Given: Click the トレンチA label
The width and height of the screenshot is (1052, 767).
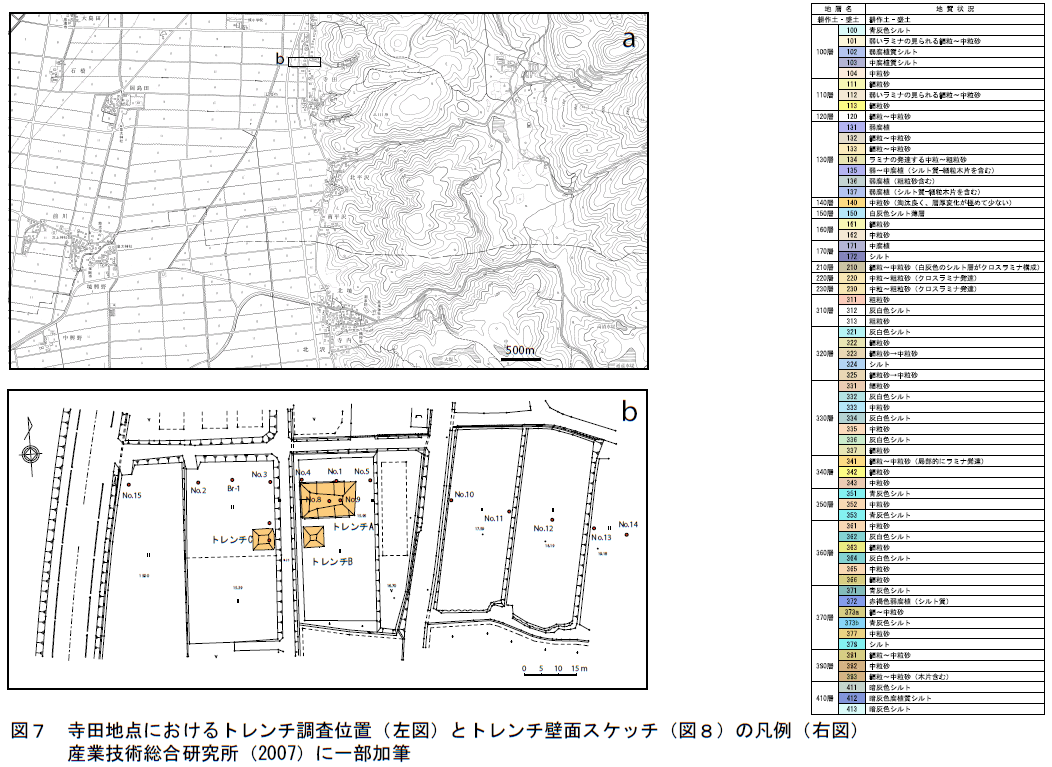Looking at the screenshot, I should pyautogui.click(x=353, y=527).
